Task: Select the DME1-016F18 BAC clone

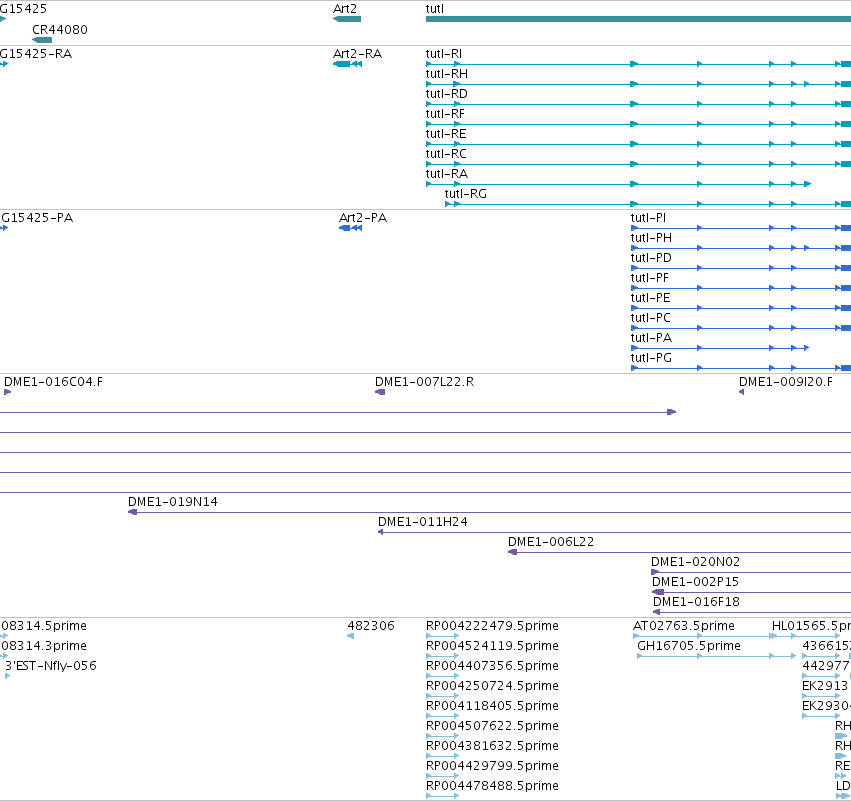Action: pos(752,612)
